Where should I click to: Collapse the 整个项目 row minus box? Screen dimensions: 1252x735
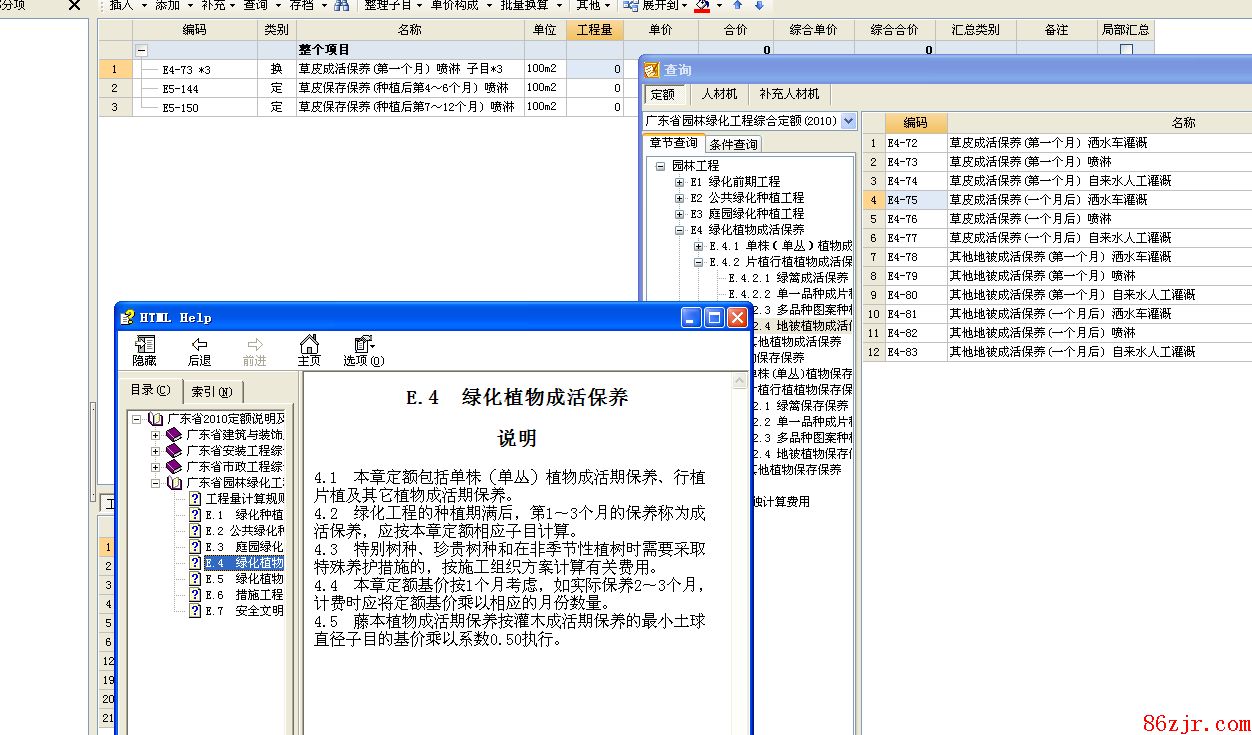click(x=141, y=50)
